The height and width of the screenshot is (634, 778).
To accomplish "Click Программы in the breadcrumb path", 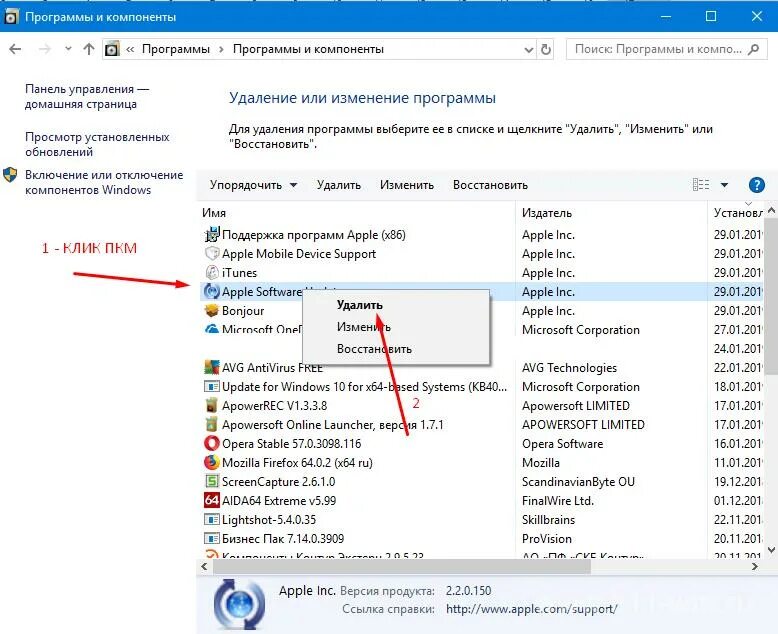I will tap(176, 49).
